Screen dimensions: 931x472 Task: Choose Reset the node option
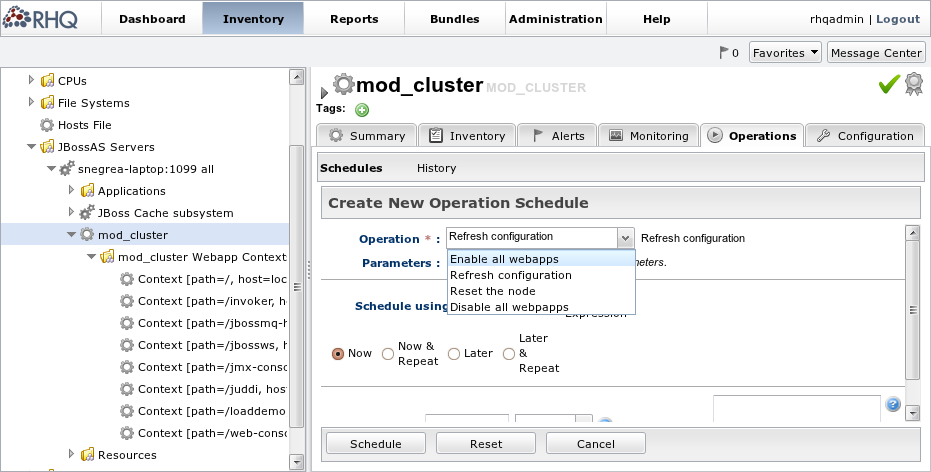click(x=541, y=291)
